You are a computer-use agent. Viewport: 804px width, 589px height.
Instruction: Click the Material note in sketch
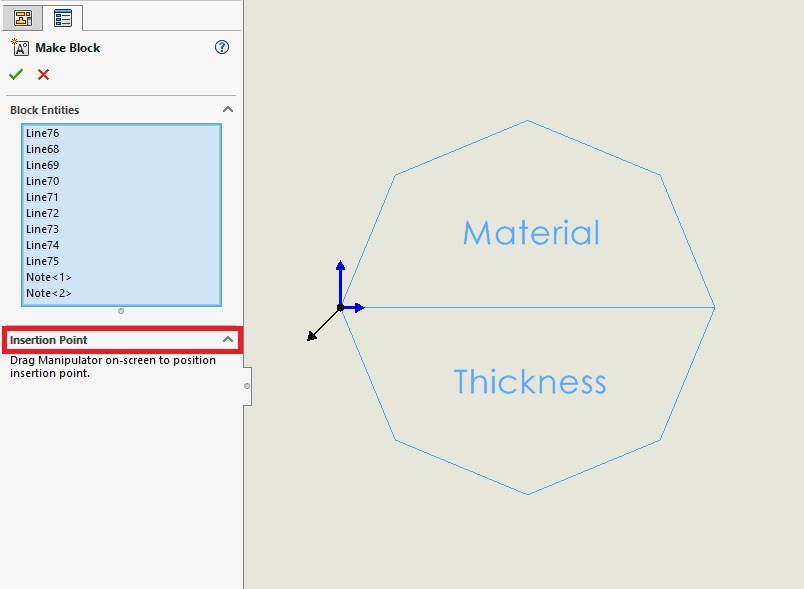[531, 233]
